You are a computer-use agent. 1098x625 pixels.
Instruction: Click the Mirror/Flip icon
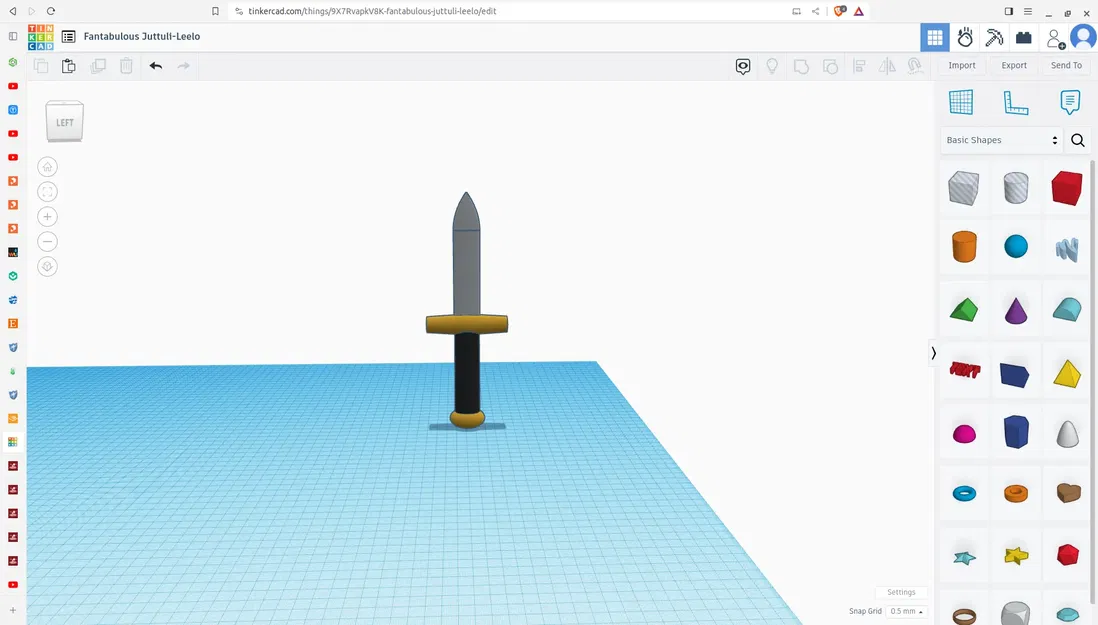pos(887,65)
